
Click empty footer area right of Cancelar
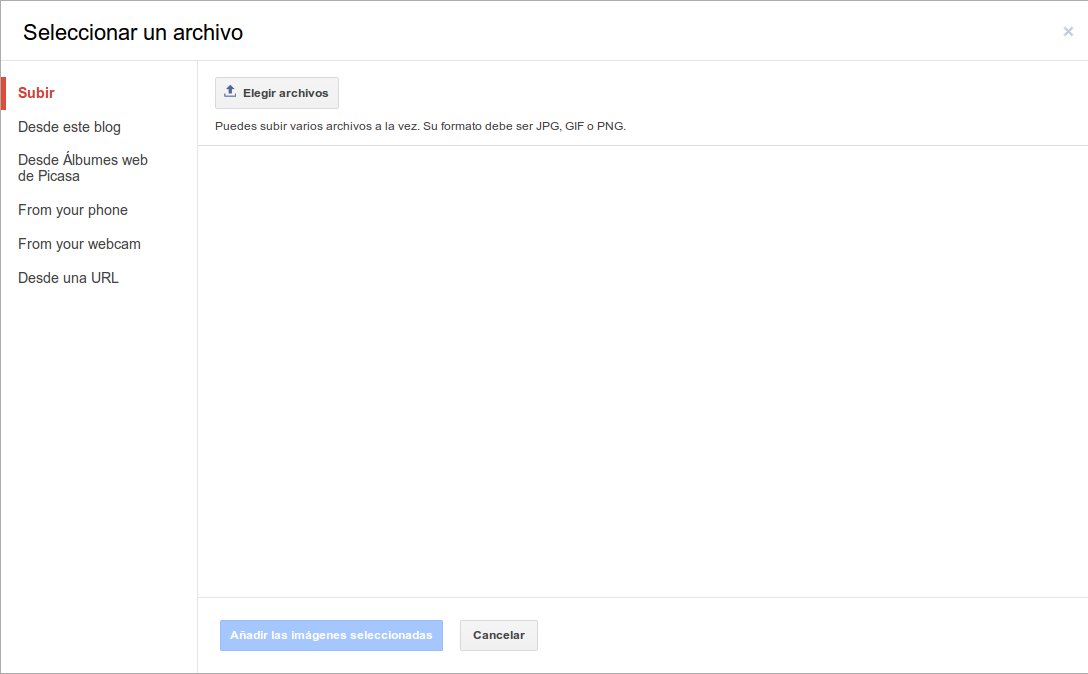click(800, 635)
